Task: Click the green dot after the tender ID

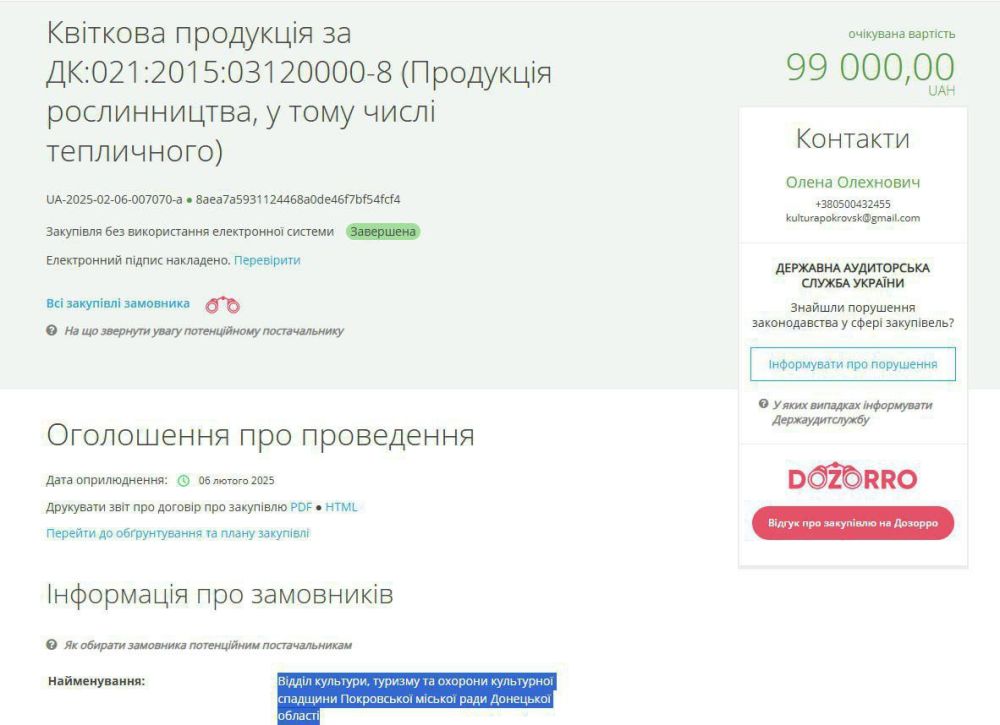Action: coord(189,200)
